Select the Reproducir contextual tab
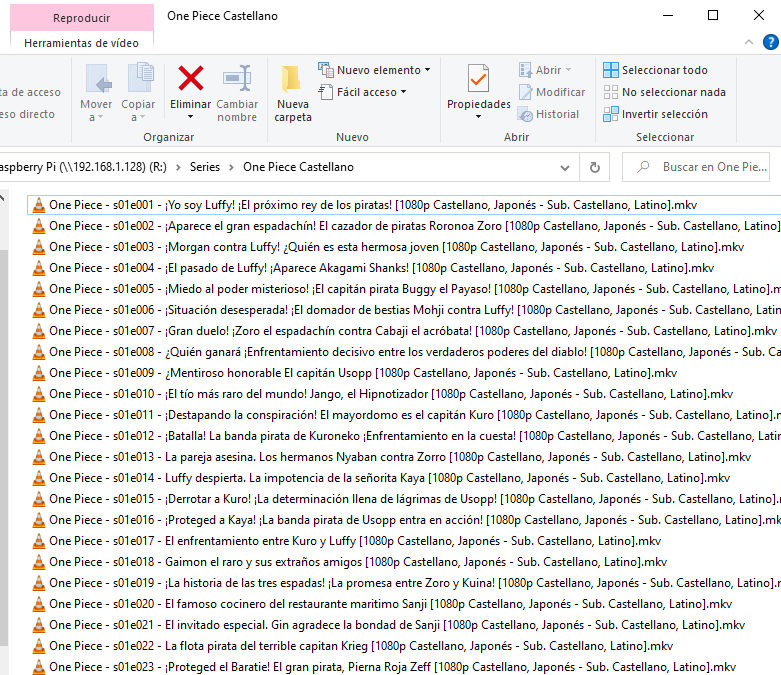 [82, 18]
